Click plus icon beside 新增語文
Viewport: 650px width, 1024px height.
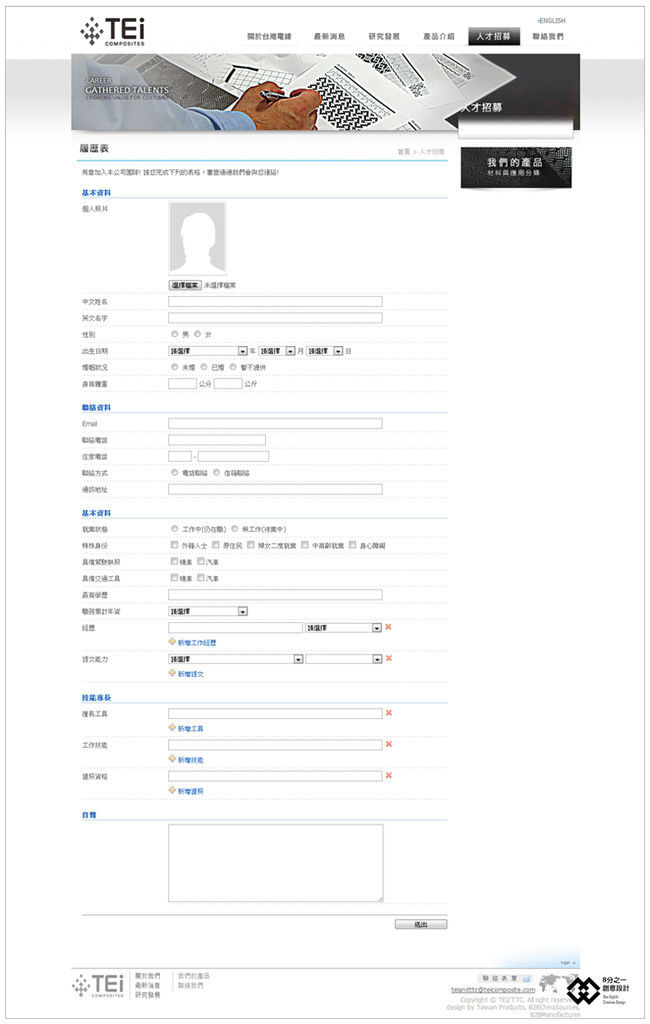click(172, 673)
